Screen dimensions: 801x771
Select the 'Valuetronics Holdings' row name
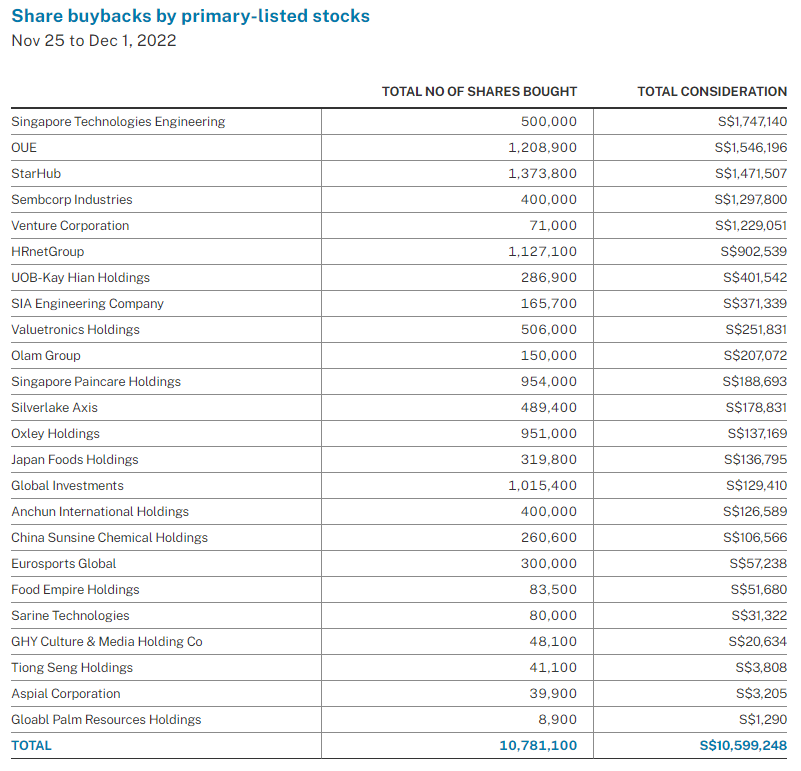coord(75,330)
